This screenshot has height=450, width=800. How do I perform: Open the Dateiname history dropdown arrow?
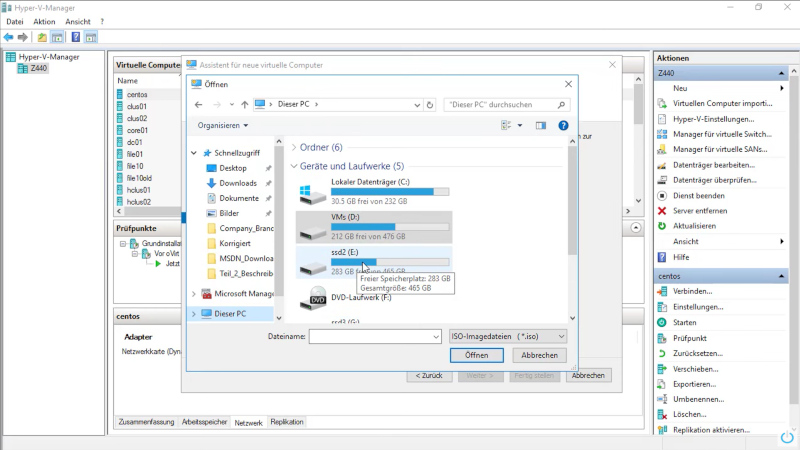tap(436, 337)
